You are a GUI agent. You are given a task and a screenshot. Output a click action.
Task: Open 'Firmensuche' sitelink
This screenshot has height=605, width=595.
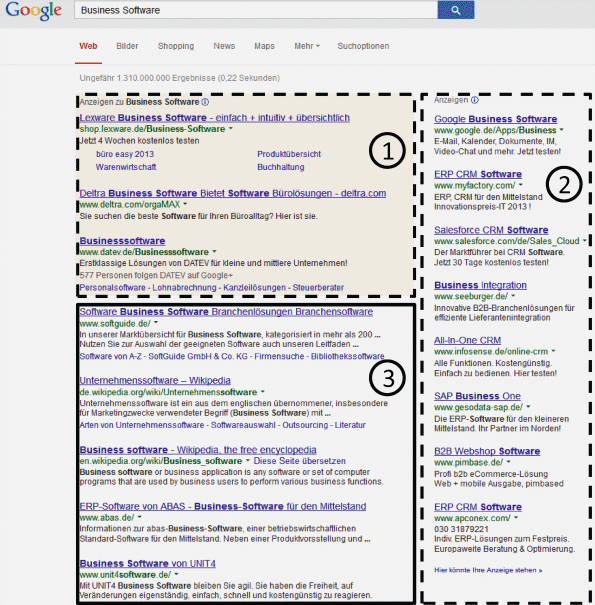(x=279, y=356)
